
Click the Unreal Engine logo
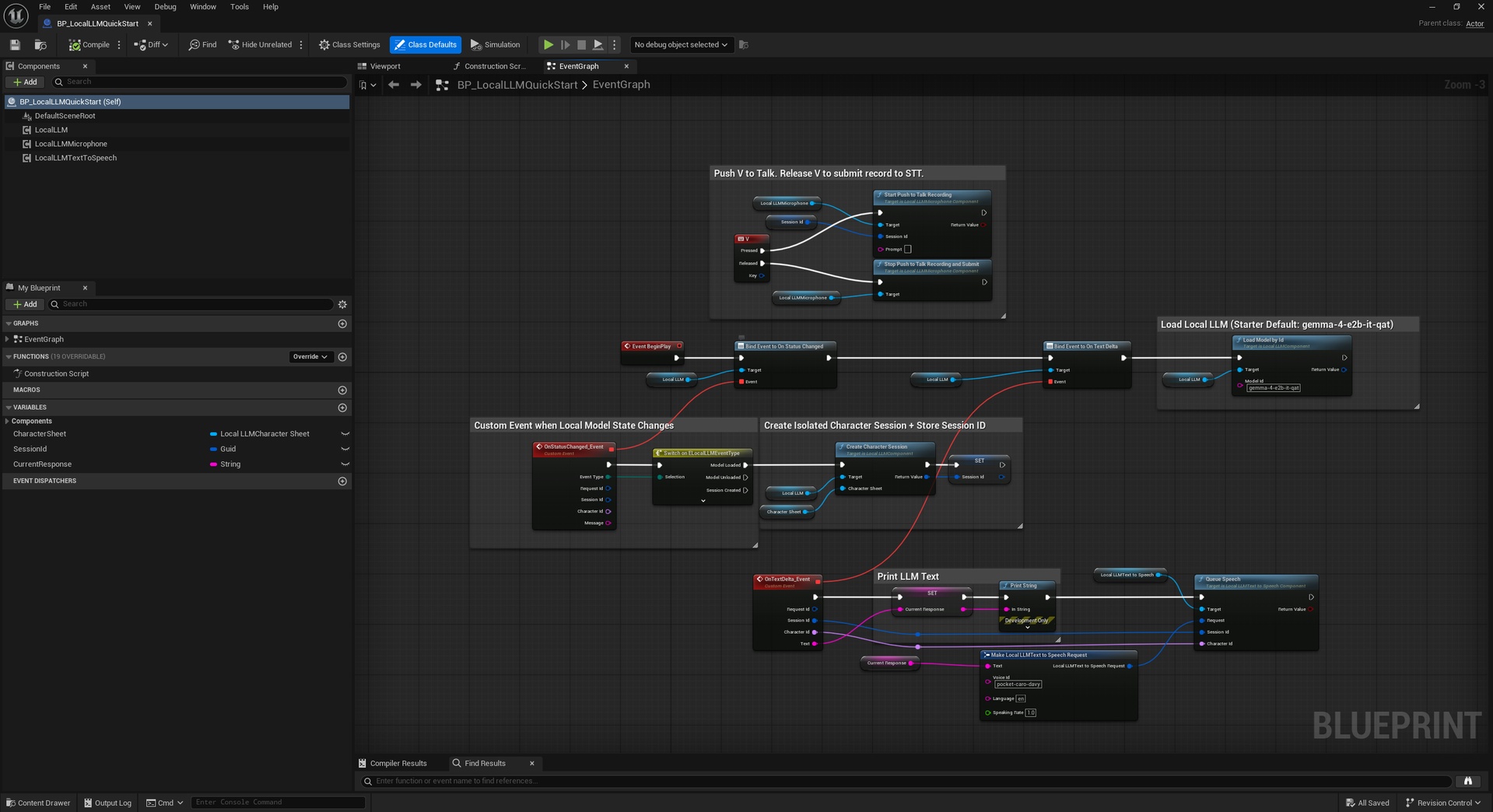coord(16,15)
